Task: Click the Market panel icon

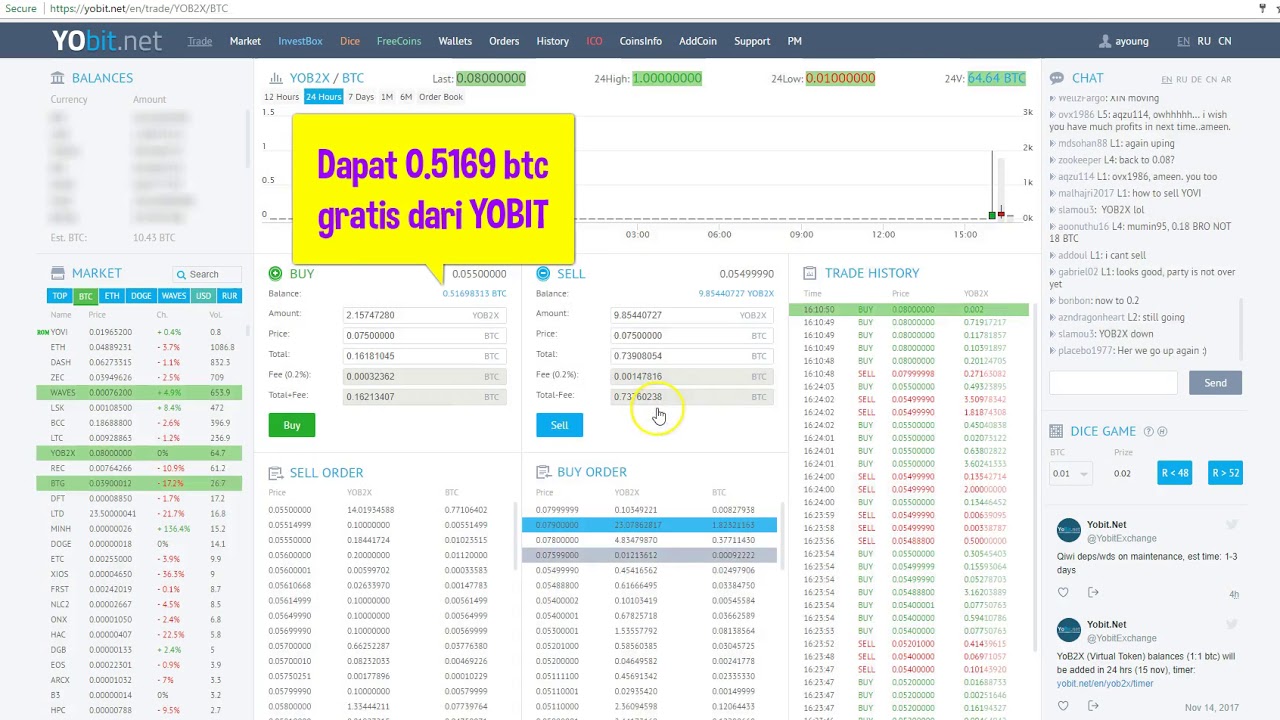Action: click(58, 273)
